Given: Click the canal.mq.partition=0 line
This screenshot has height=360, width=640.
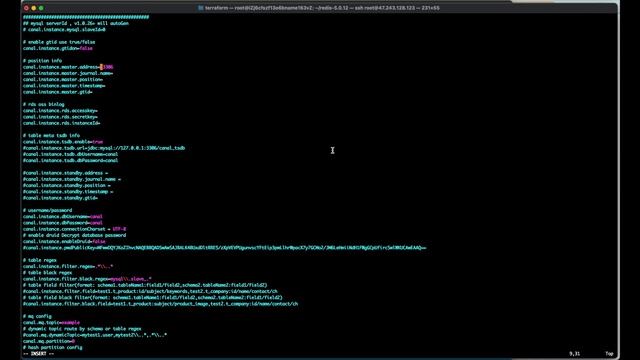Looking at the screenshot, I should click(x=49, y=341).
